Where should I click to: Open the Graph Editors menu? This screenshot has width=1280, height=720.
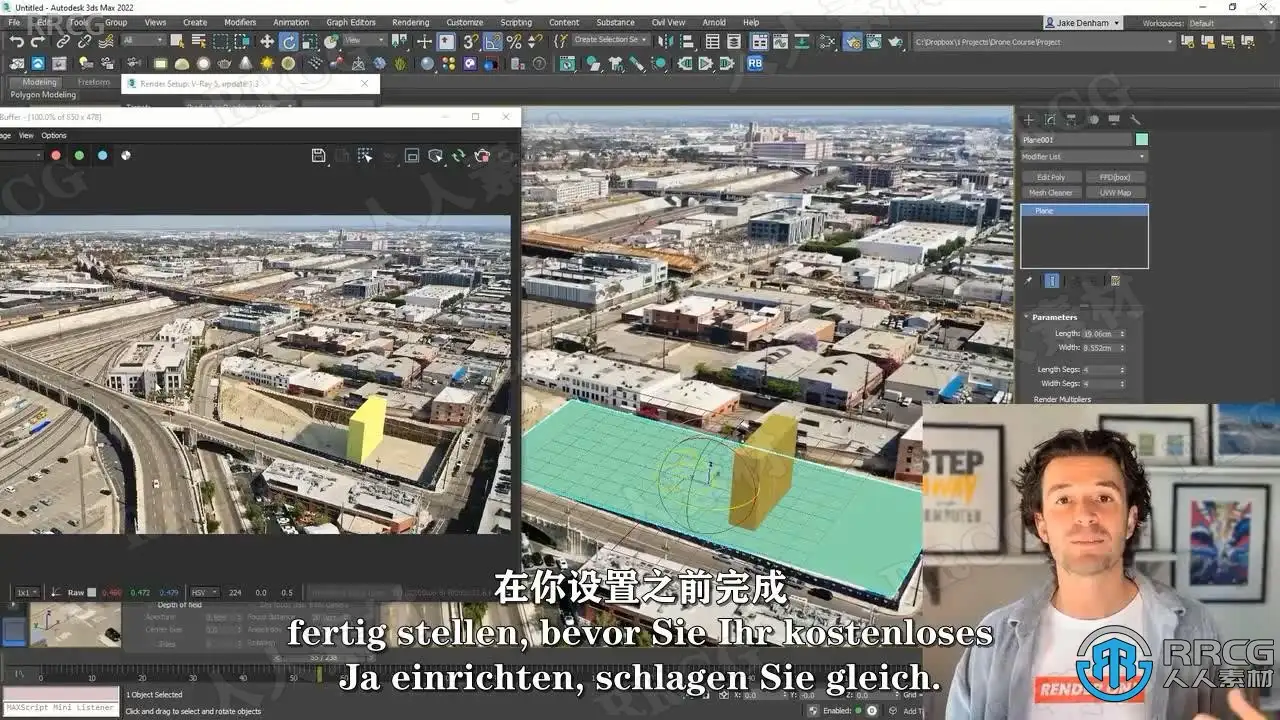point(351,22)
